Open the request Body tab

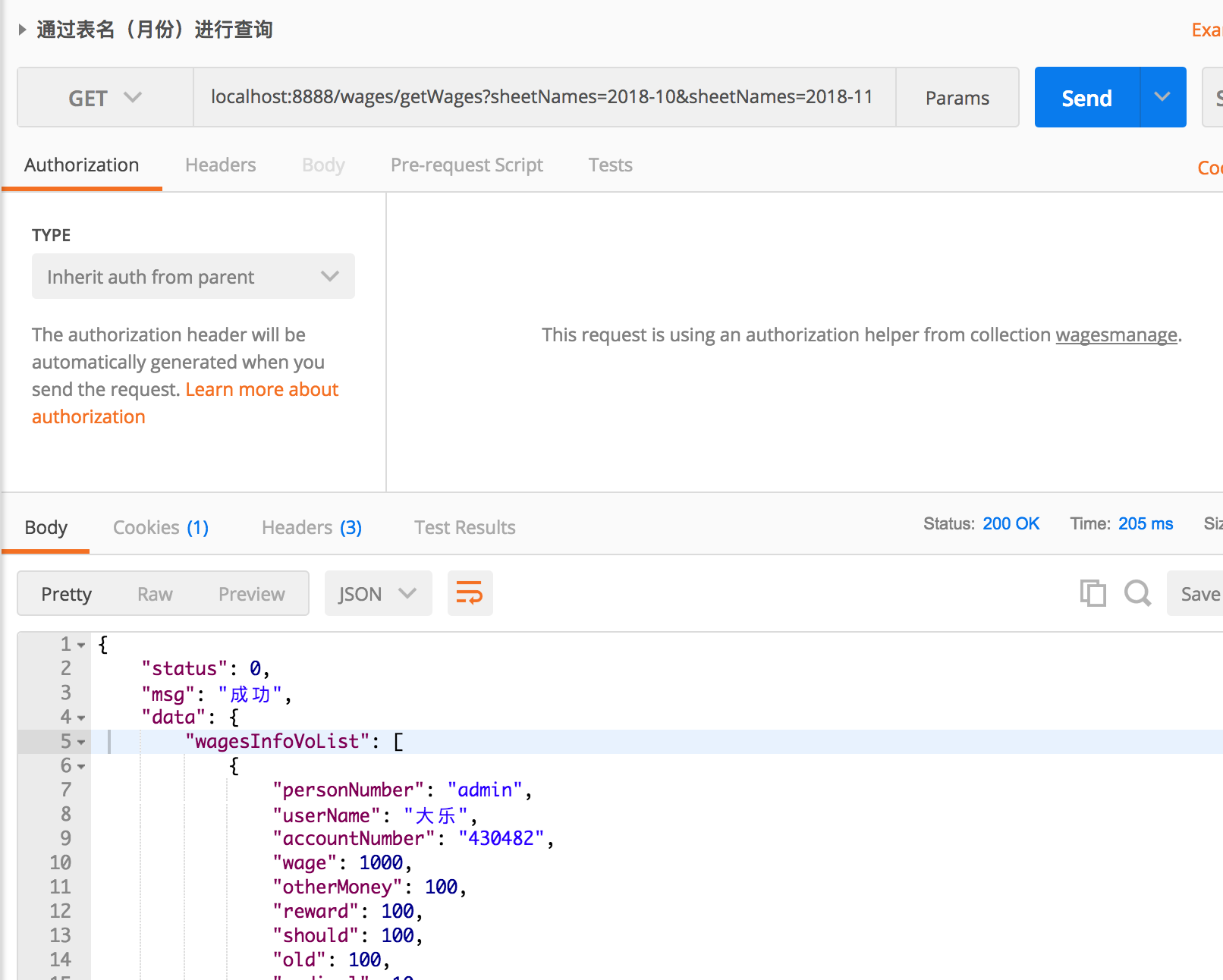tap(323, 165)
